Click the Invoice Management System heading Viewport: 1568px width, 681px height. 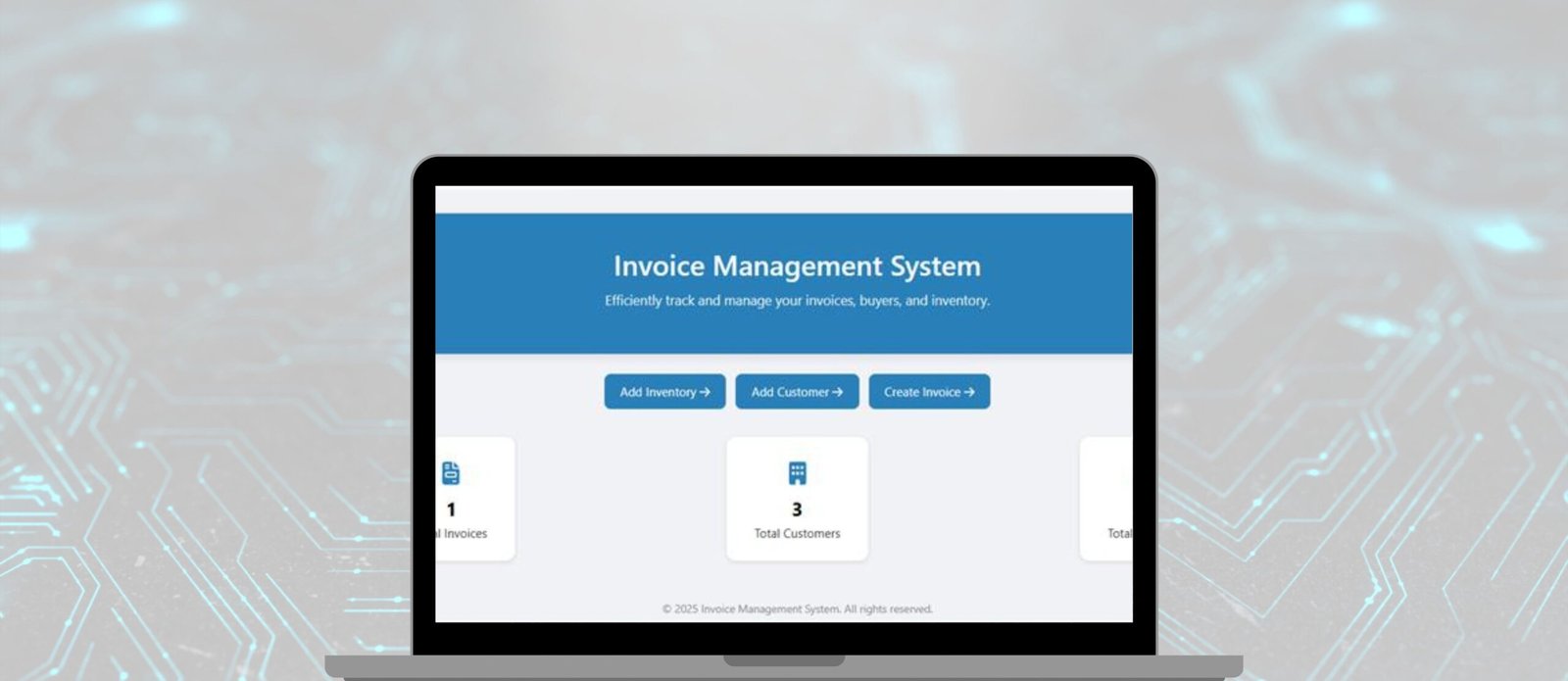click(797, 267)
